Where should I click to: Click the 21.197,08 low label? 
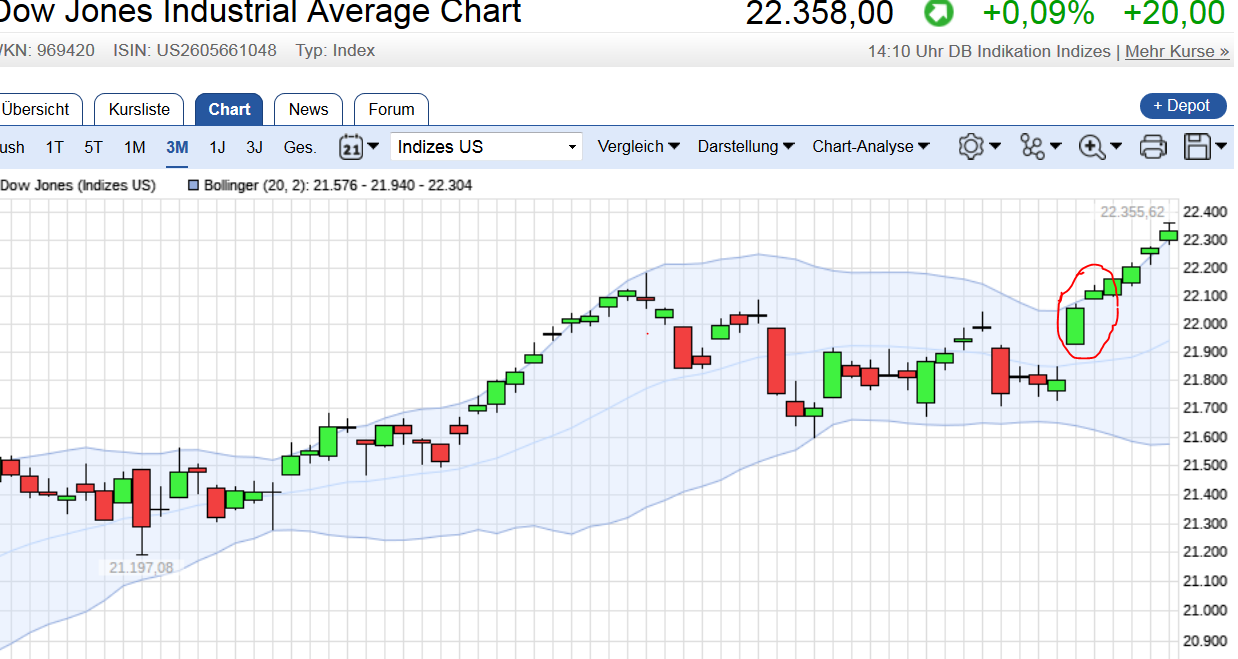[x=141, y=567]
